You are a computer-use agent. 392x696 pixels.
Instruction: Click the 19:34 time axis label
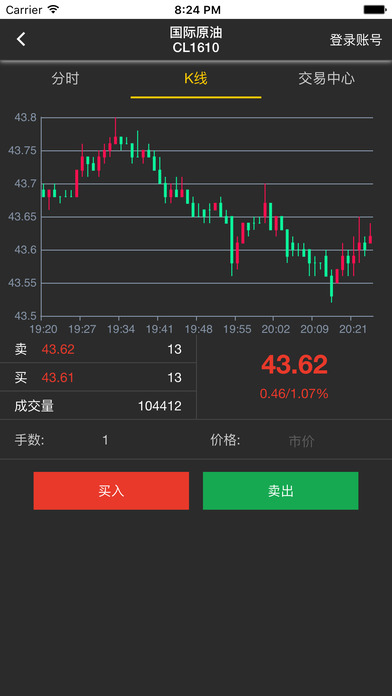[x=121, y=329]
